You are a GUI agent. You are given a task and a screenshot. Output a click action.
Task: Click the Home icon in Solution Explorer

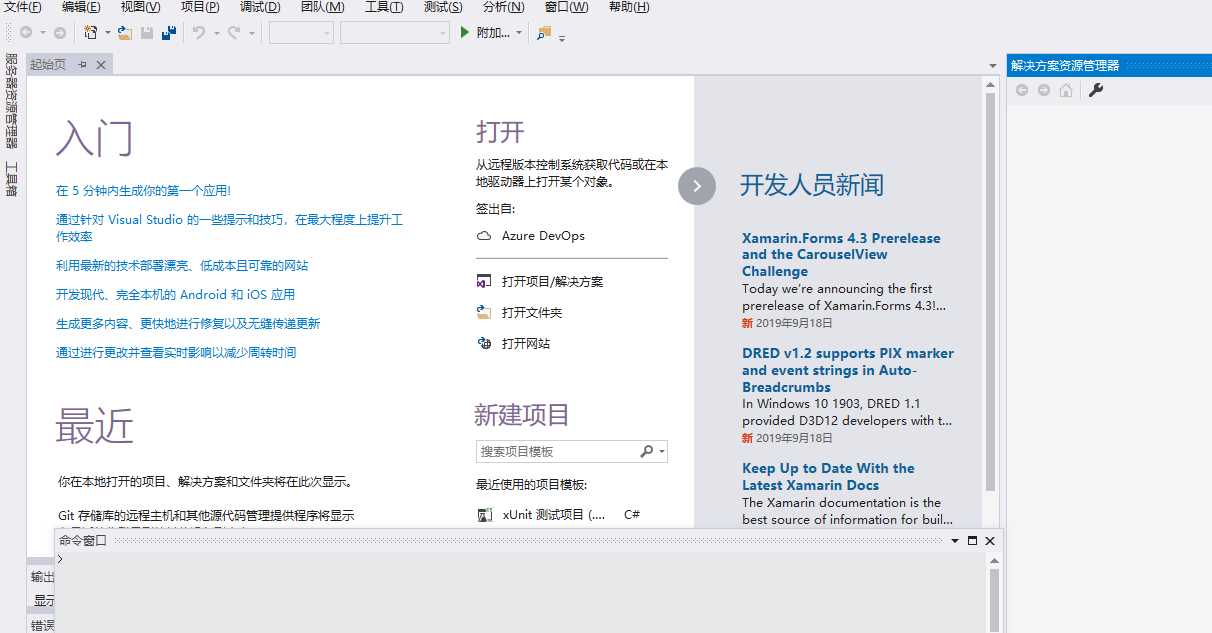tap(1066, 90)
